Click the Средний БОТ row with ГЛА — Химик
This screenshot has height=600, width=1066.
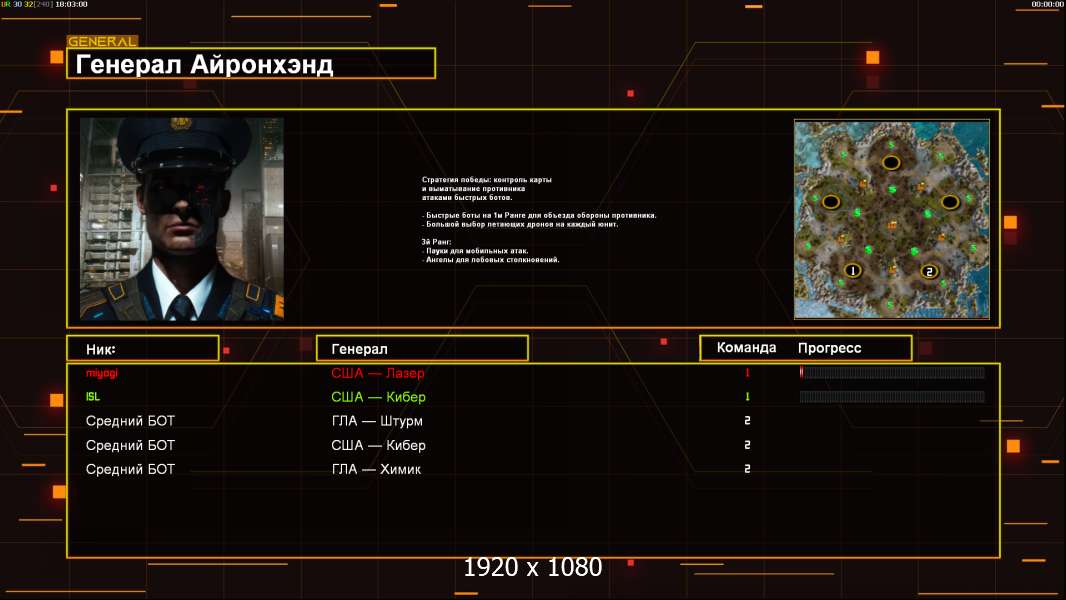pyautogui.click(x=533, y=470)
